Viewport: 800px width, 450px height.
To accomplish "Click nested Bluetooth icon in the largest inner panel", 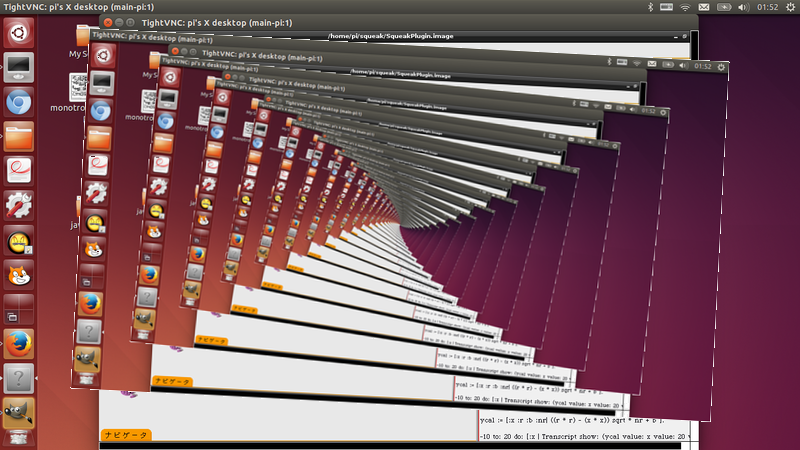I will [x=609, y=61].
